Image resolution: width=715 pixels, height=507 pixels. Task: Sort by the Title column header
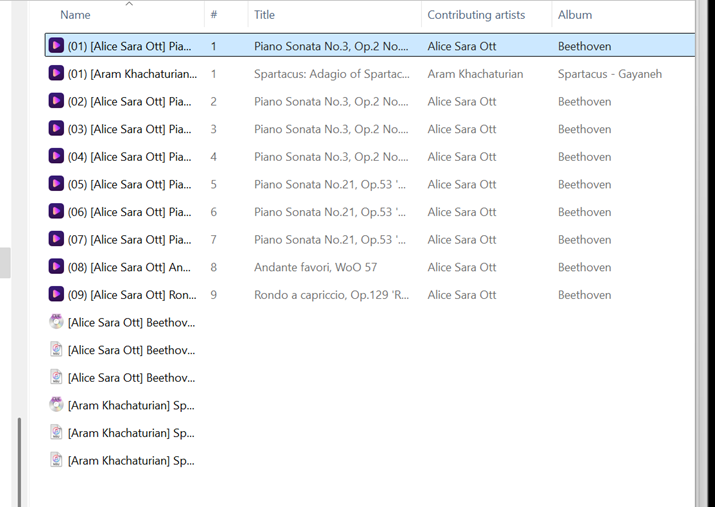[x=264, y=15]
